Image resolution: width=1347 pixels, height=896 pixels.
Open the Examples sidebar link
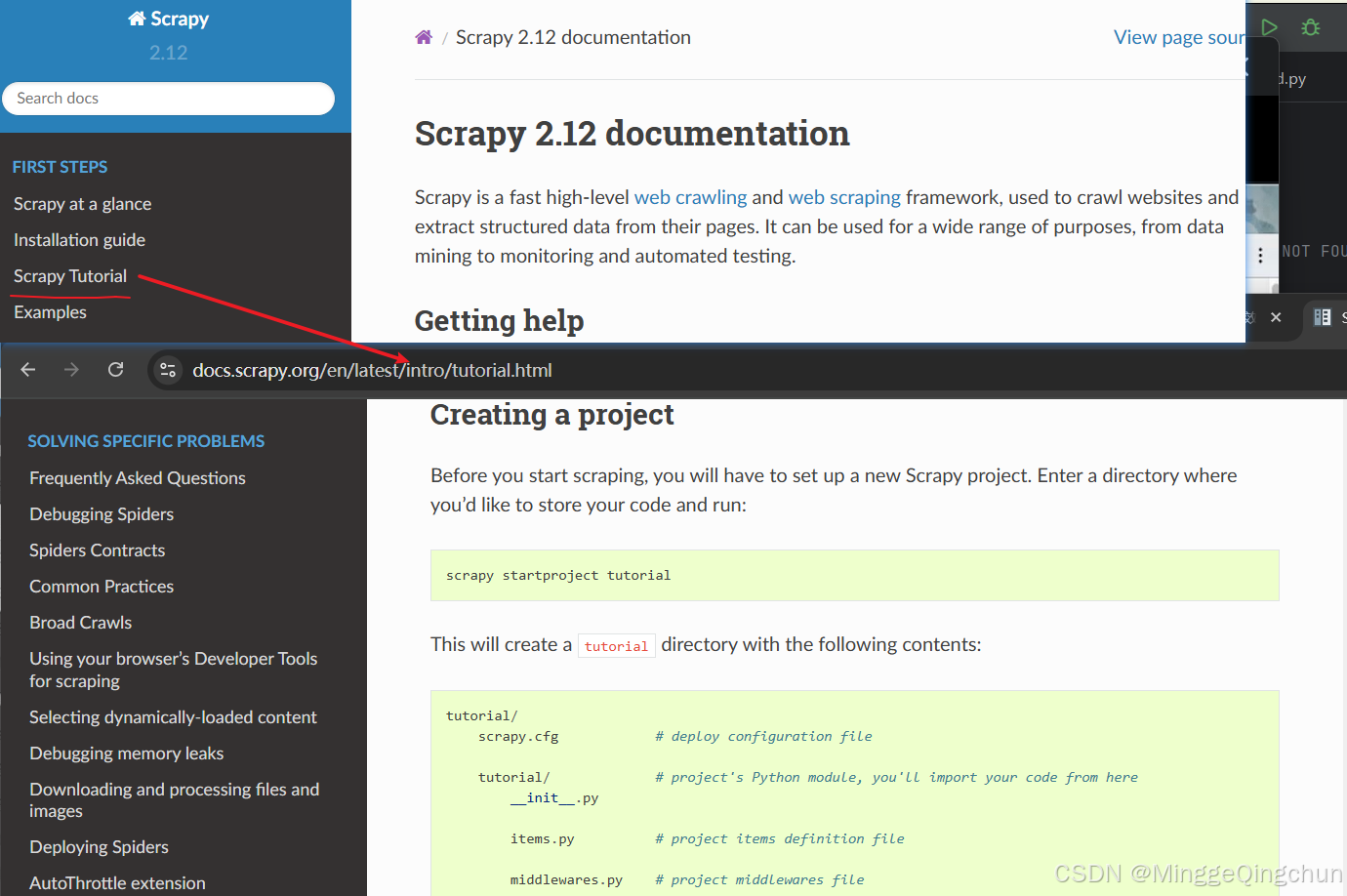pos(50,312)
